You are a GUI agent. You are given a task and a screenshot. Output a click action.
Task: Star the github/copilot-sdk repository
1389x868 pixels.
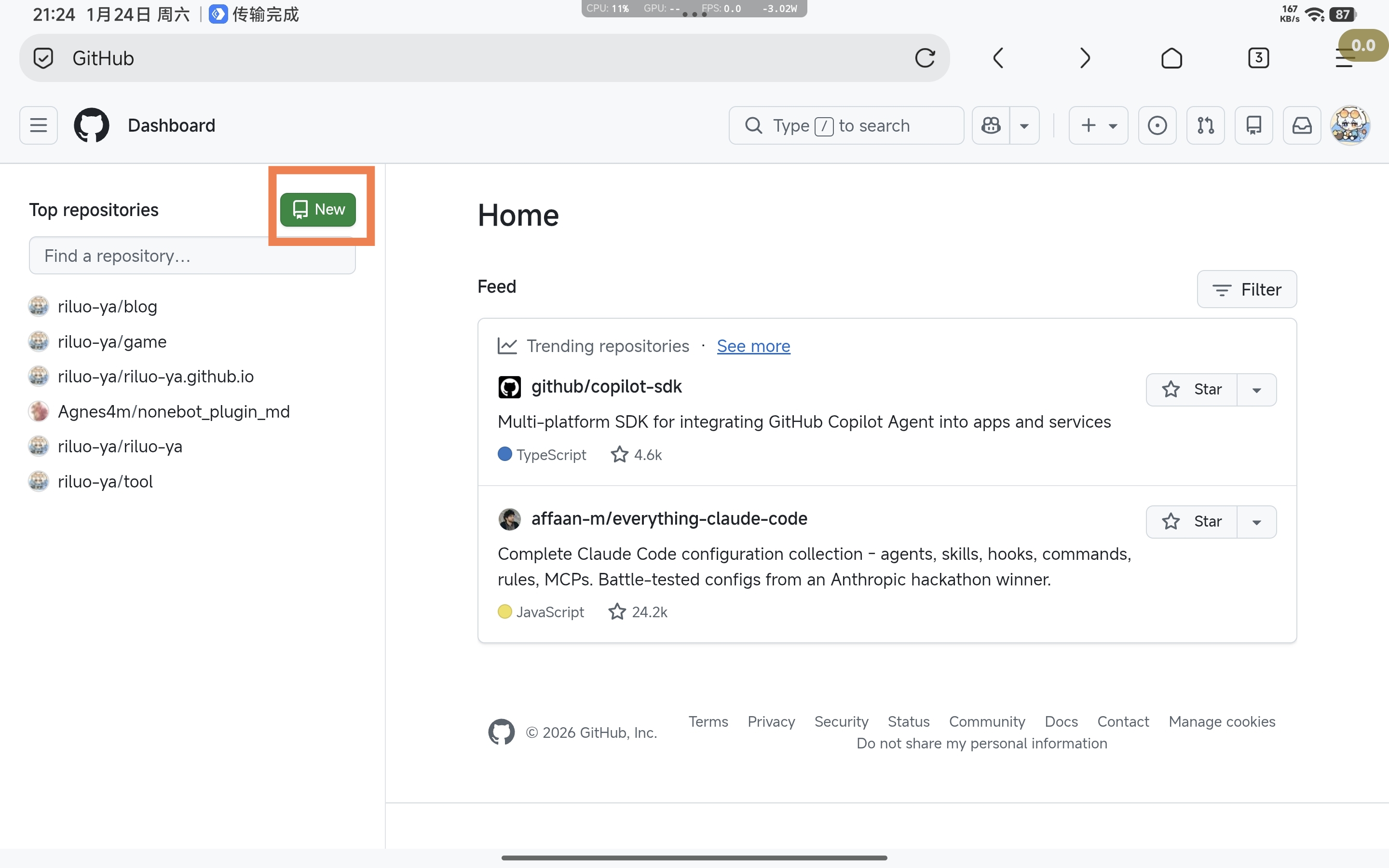tap(1192, 390)
